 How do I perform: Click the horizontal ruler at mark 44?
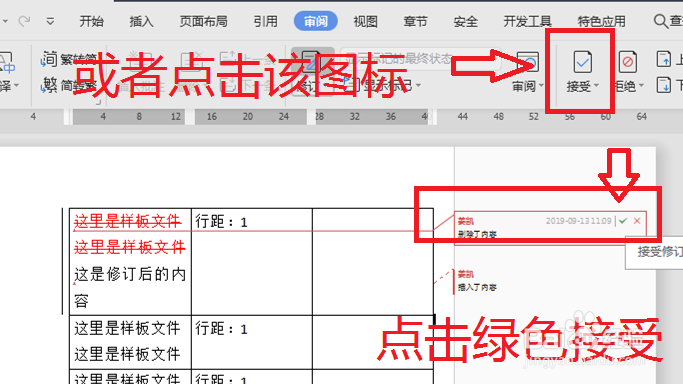[463, 117]
